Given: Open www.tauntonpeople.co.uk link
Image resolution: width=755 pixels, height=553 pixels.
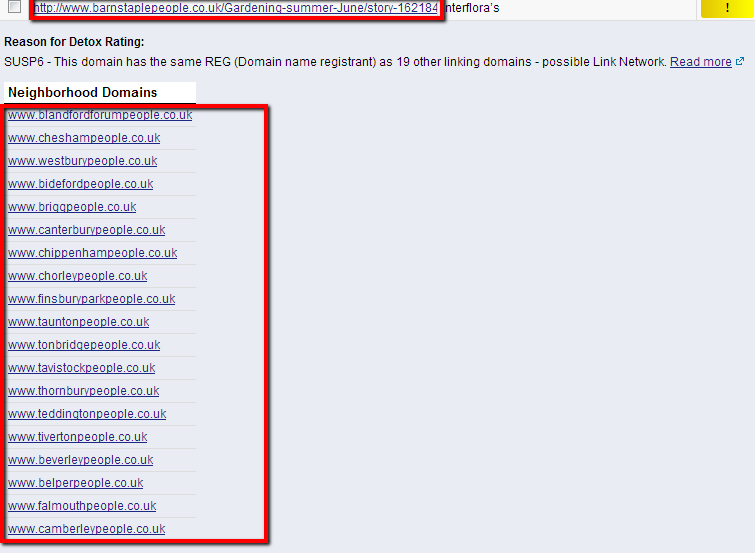Looking at the screenshot, I should (x=78, y=322).
